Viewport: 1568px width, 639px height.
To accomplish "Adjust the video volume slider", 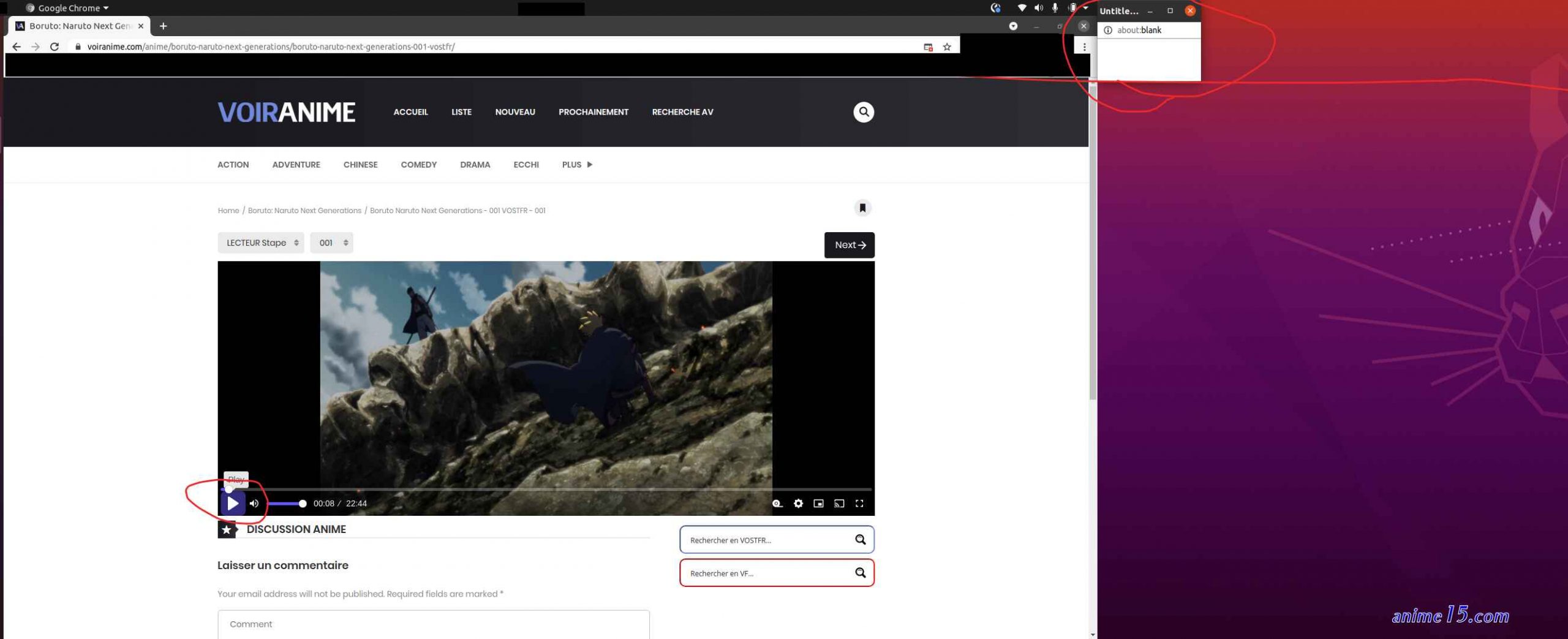I will pyautogui.click(x=287, y=503).
